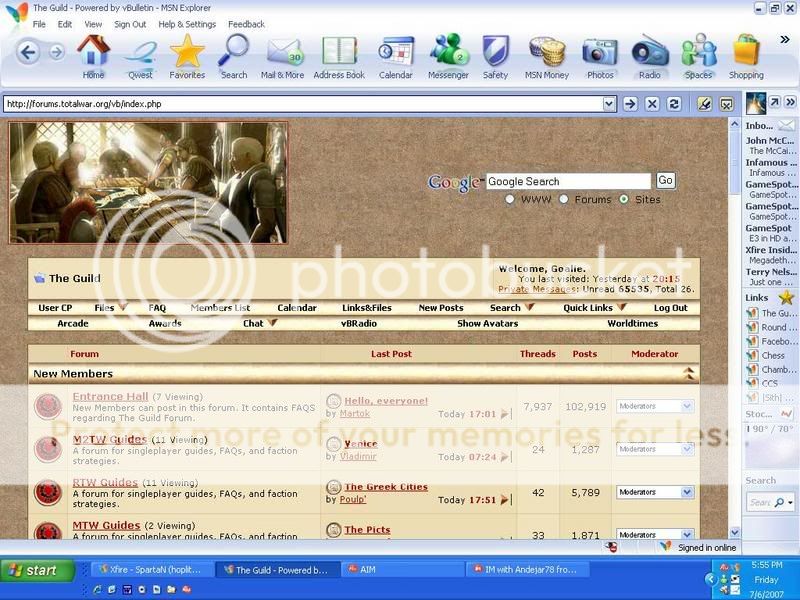Open the View menu
This screenshot has height=600, width=800.
(93, 24)
